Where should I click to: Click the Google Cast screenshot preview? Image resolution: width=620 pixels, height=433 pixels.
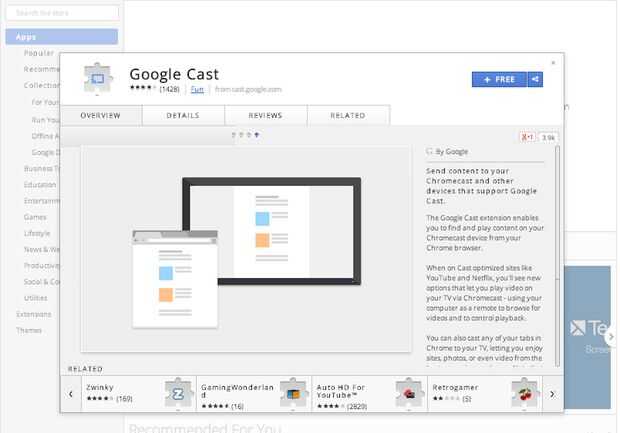point(246,248)
